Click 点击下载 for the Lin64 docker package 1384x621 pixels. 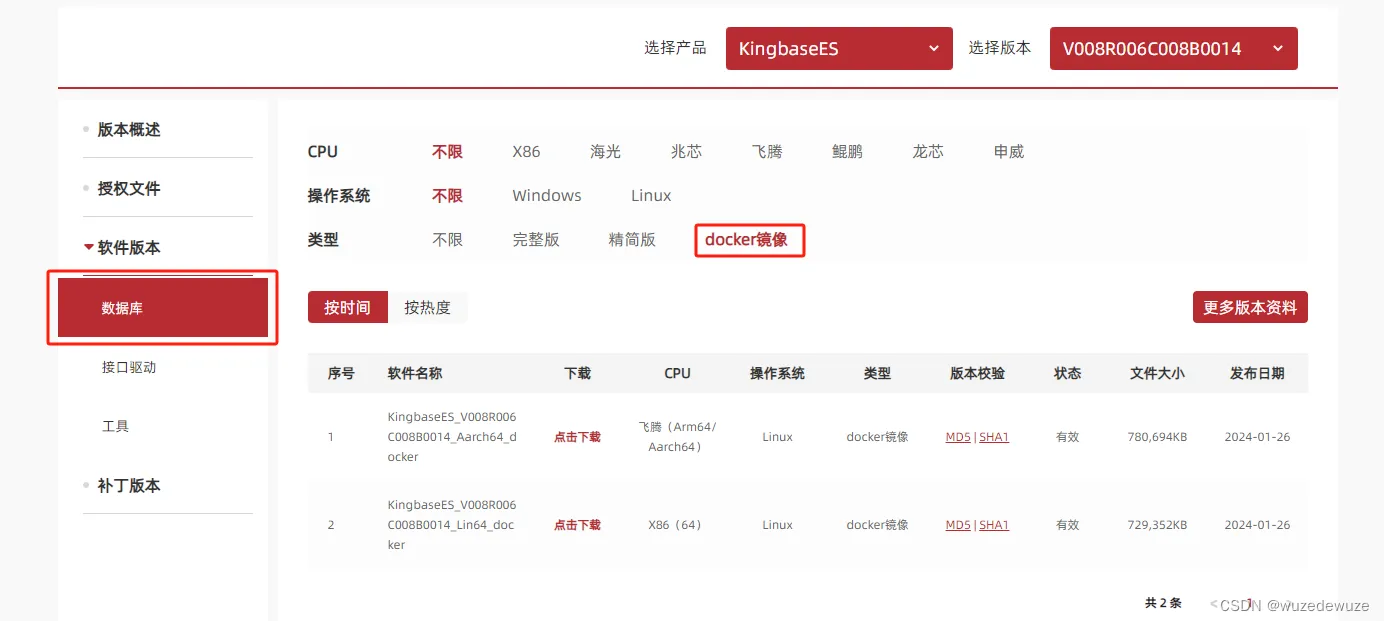point(577,525)
